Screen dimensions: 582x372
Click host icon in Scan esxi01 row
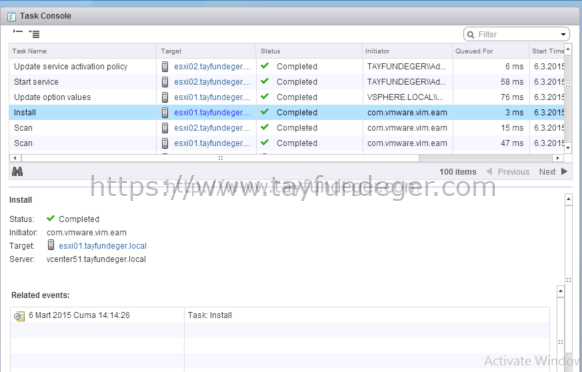click(x=165, y=143)
